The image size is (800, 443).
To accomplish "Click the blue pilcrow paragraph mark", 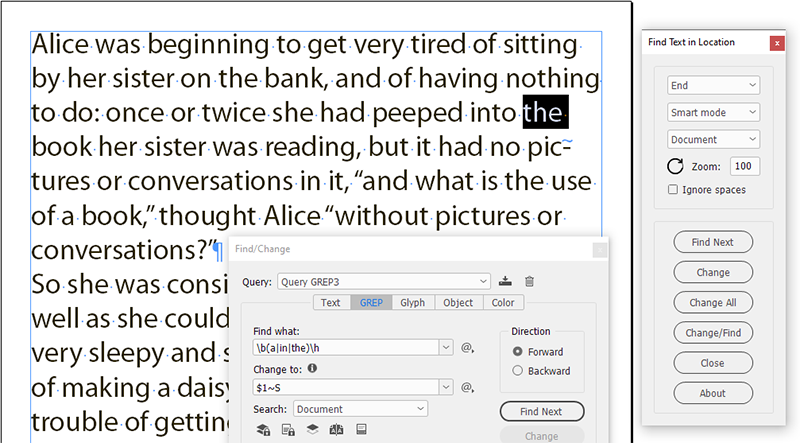I will (218, 251).
